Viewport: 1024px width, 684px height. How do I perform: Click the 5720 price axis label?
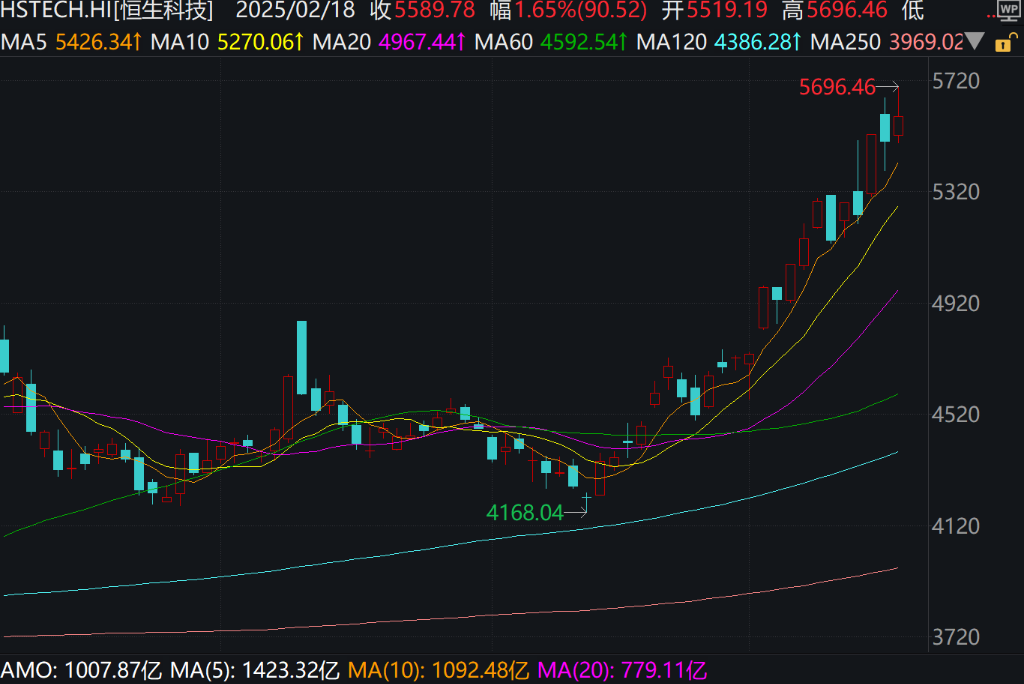click(x=956, y=81)
